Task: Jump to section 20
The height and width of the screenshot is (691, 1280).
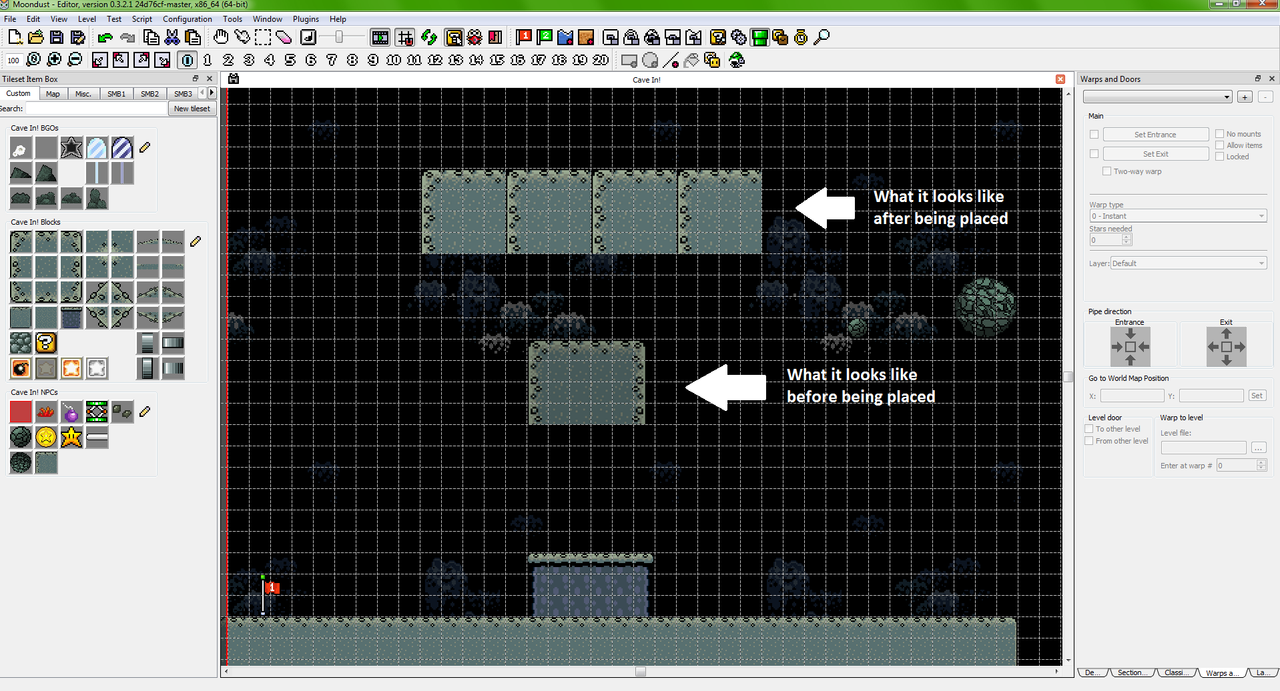Action: coord(600,60)
